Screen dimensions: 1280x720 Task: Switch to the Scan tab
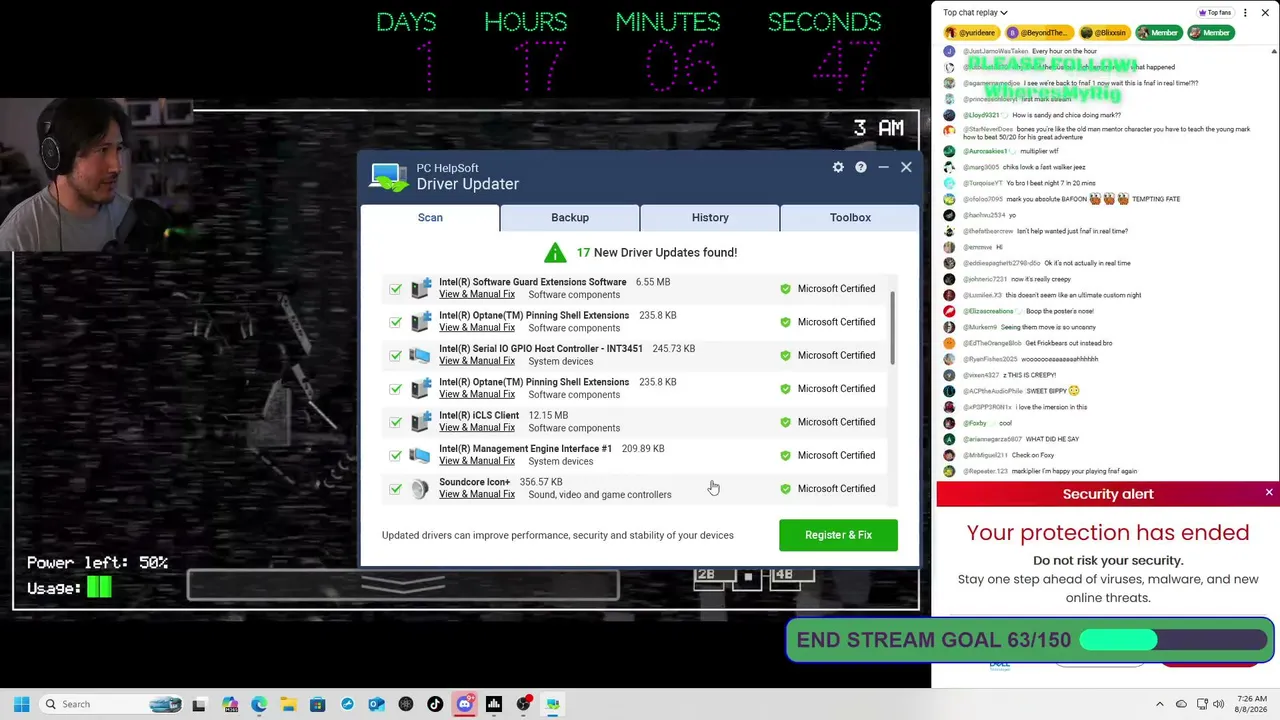click(x=430, y=217)
